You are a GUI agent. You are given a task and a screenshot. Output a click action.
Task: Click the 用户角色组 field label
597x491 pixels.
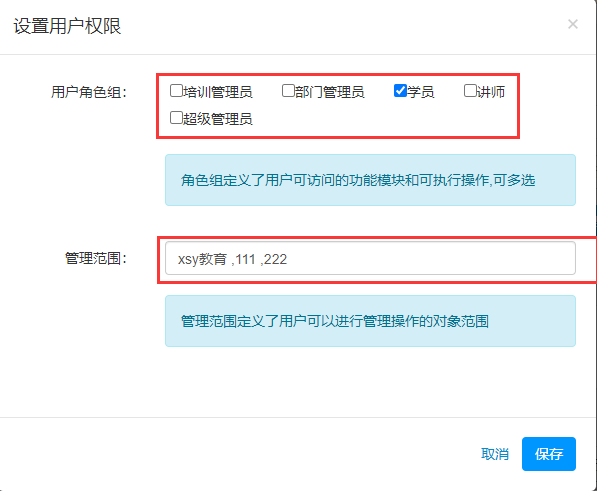[89, 92]
